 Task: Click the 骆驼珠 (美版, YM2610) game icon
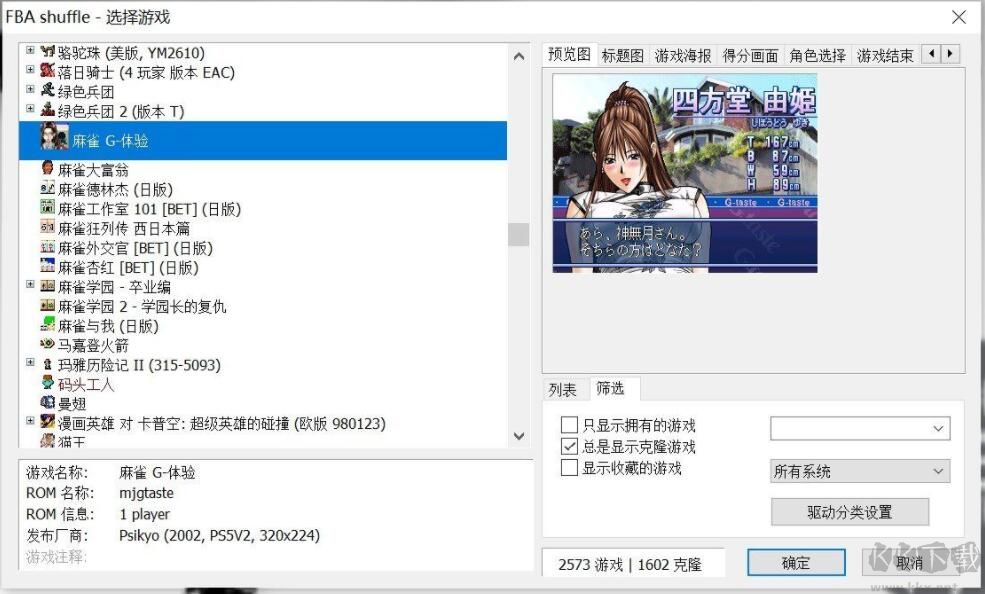(48, 51)
